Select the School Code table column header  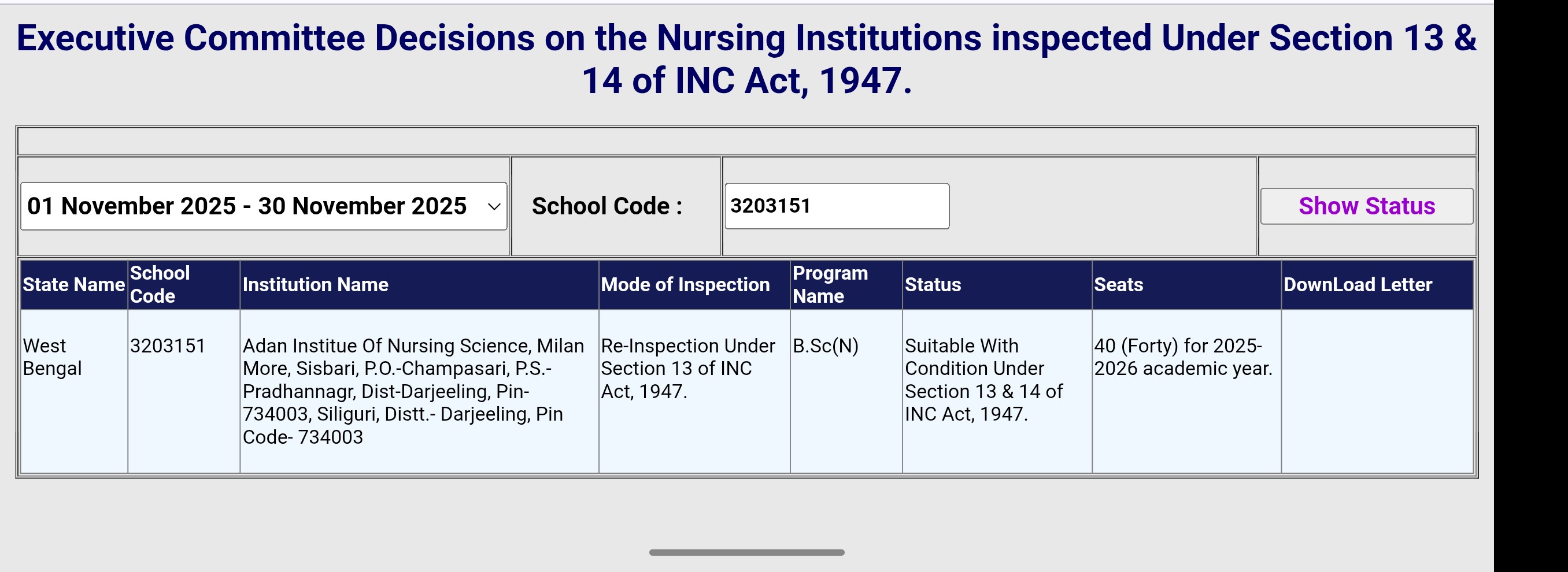[x=160, y=285]
